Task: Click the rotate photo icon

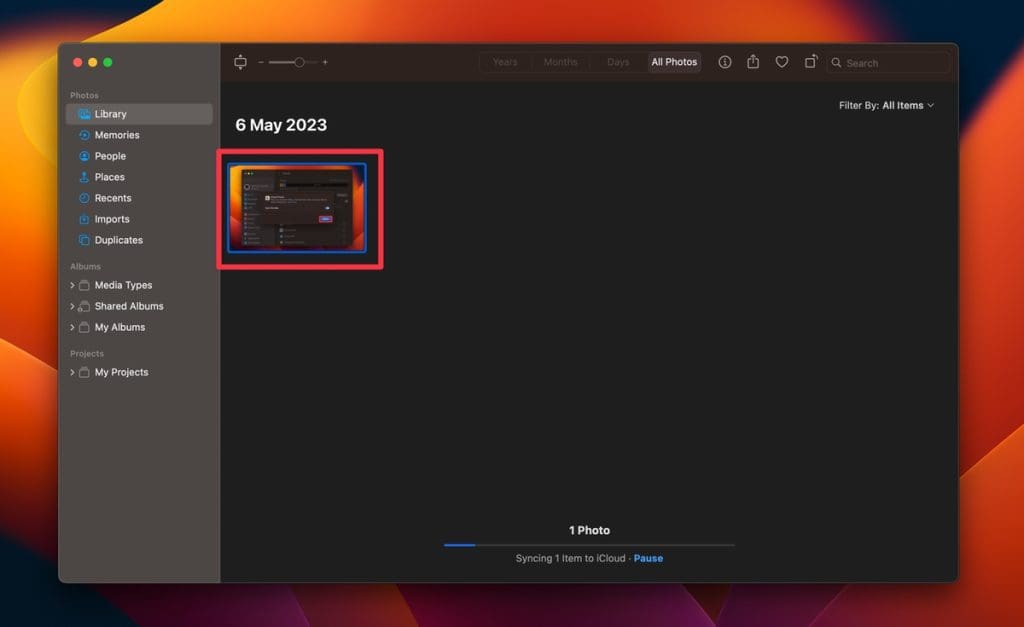Action: [x=810, y=61]
